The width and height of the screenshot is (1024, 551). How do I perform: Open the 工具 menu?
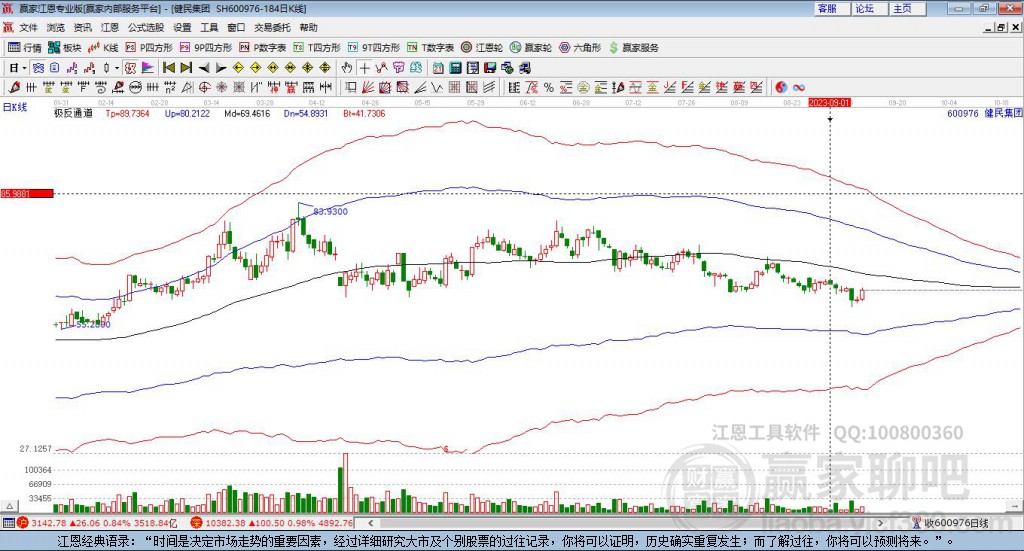209,27
